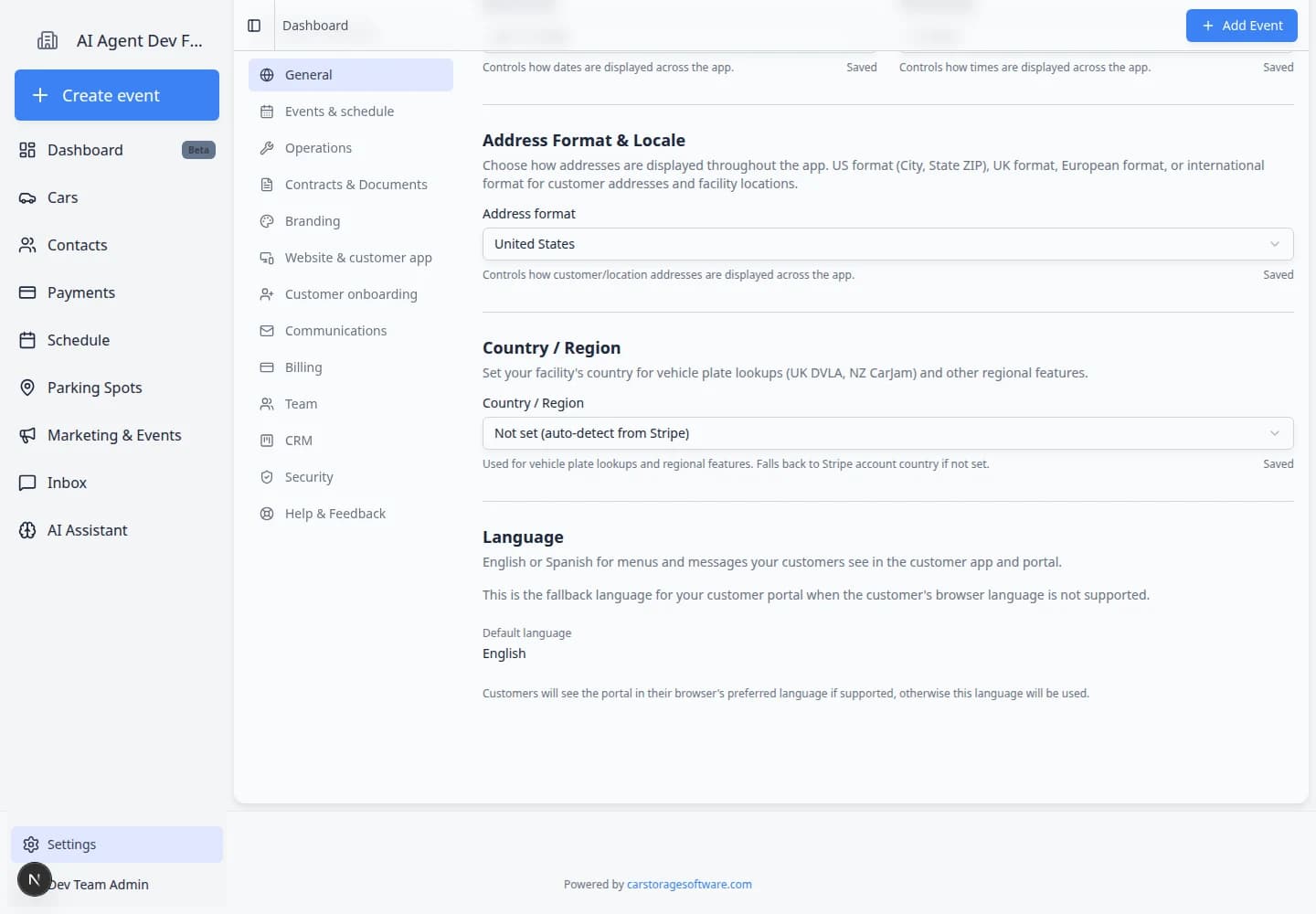
Task: Open Customer onboarding settings
Action: pyautogui.click(x=351, y=294)
